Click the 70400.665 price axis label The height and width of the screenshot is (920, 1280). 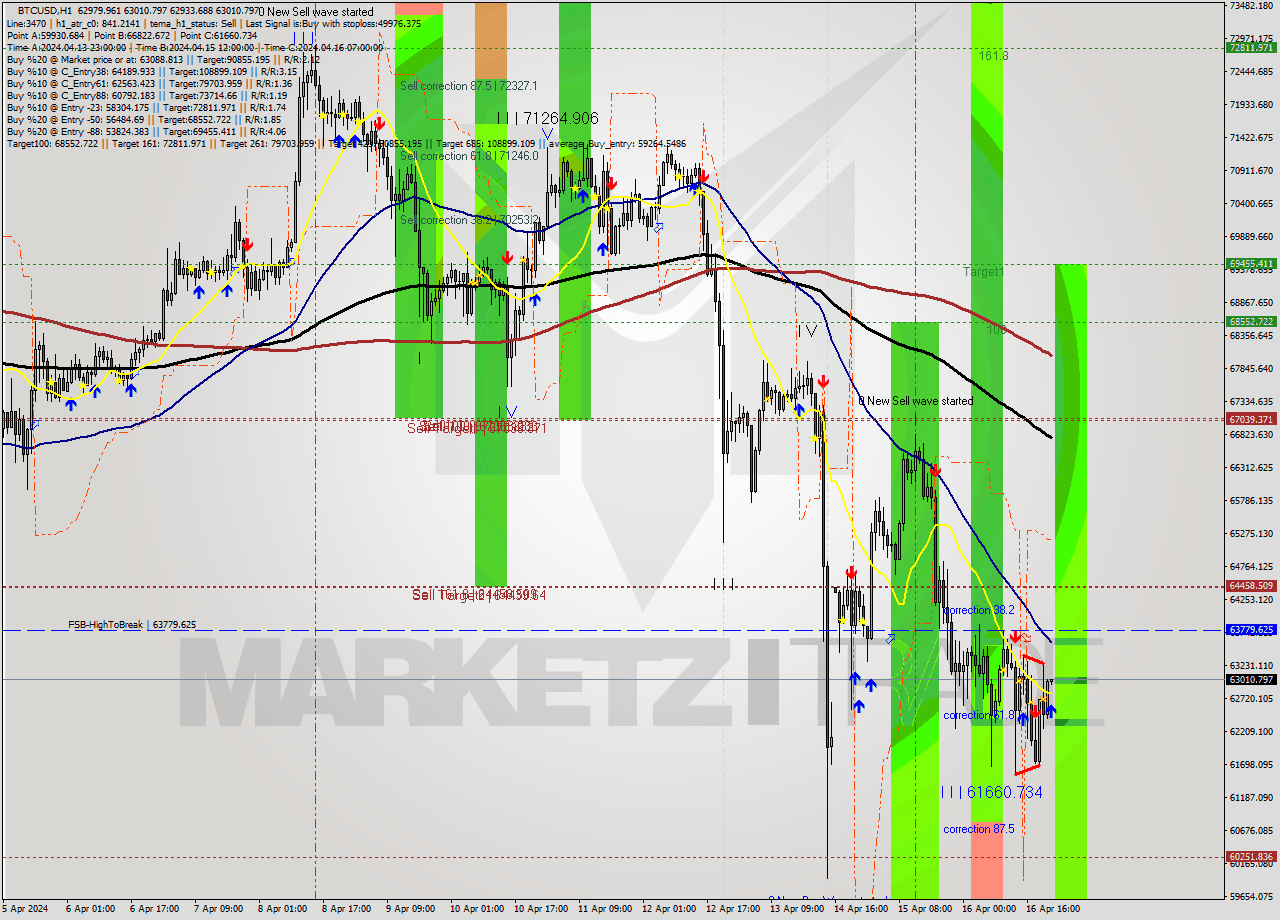[1251, 203]
